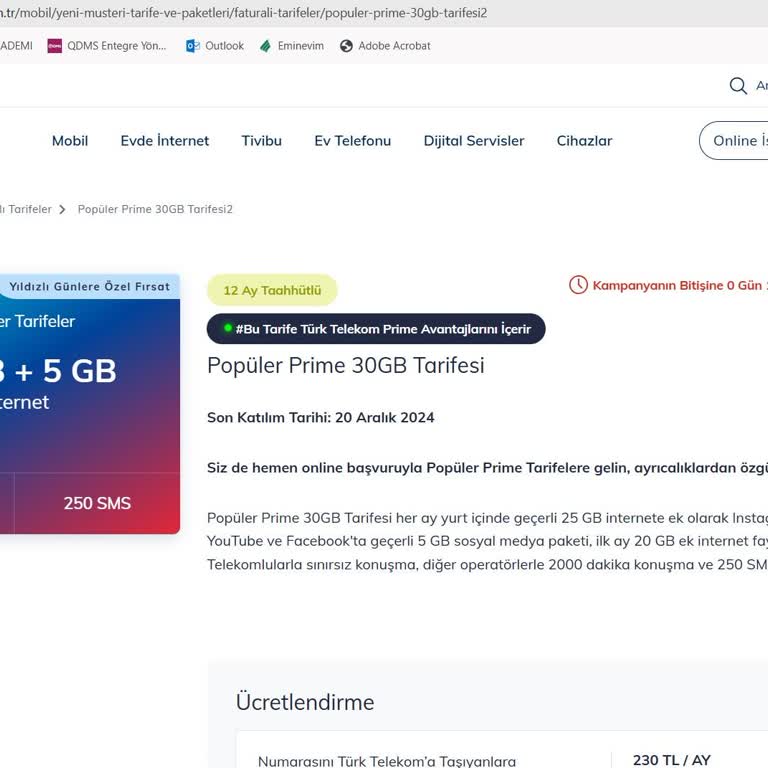Open the Ev Telefonu menu
768x768 pixels.
pyautogui.click(x=353, y=141)
